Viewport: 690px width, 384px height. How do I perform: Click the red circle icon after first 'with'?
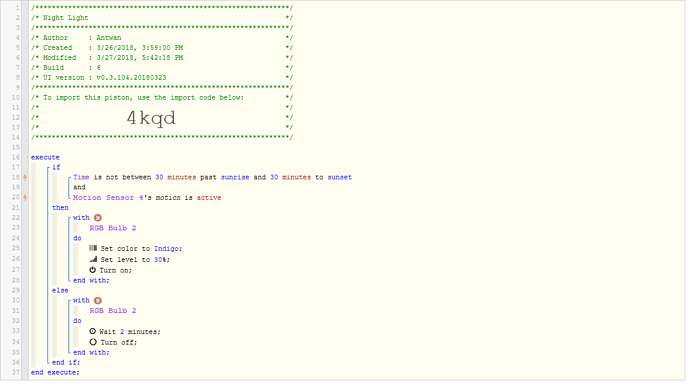[98, 218]
